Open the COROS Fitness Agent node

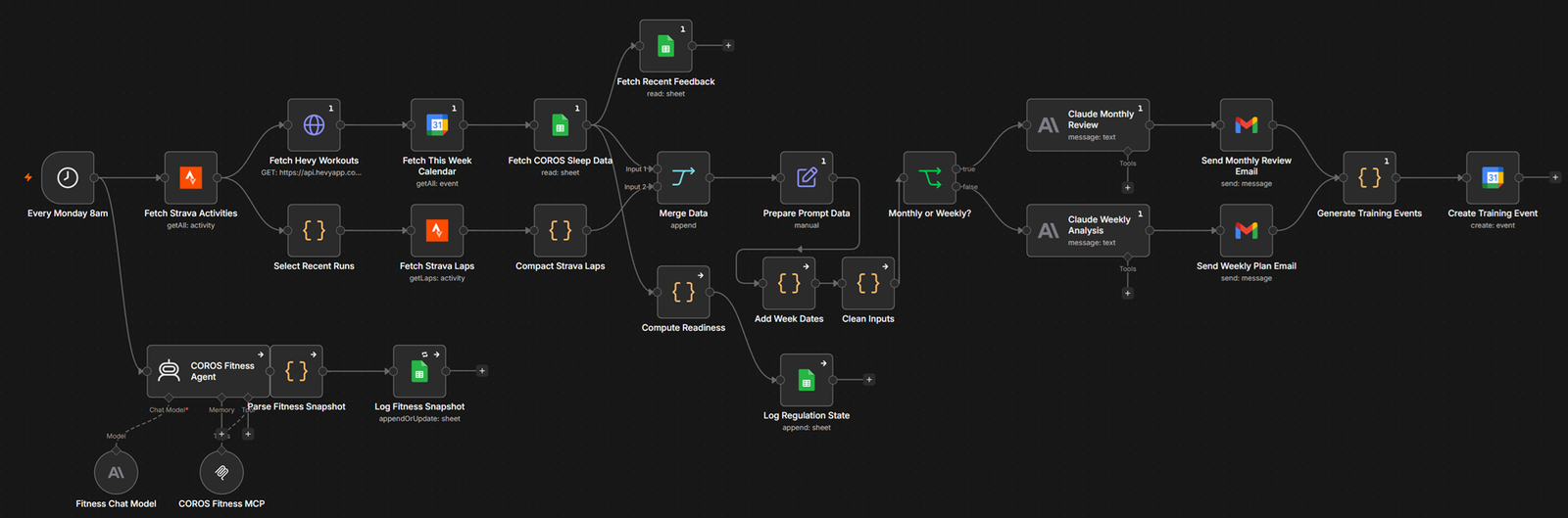(208, 371)
